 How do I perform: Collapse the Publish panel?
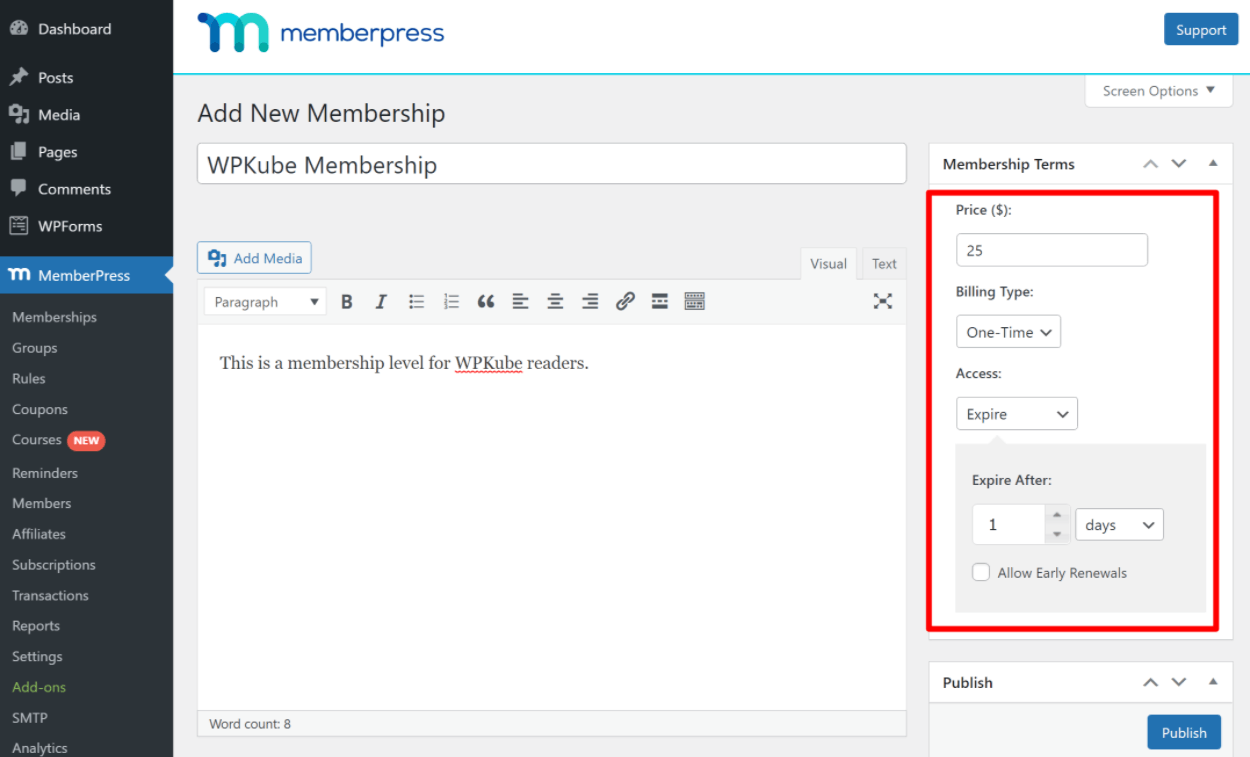[x=1213, y=682]
